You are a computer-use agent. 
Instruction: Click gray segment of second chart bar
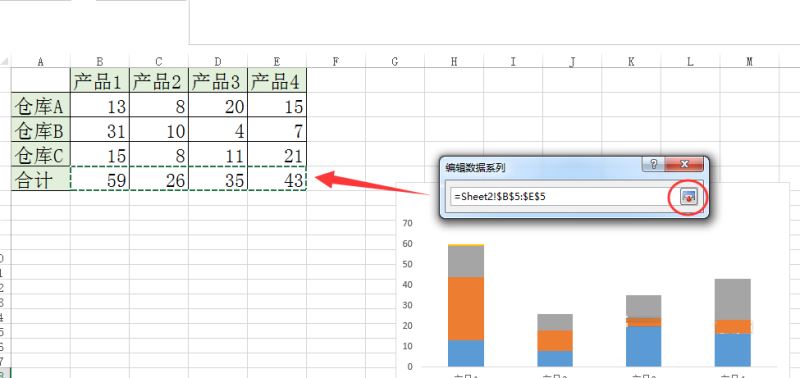click(x=555, y=322)
